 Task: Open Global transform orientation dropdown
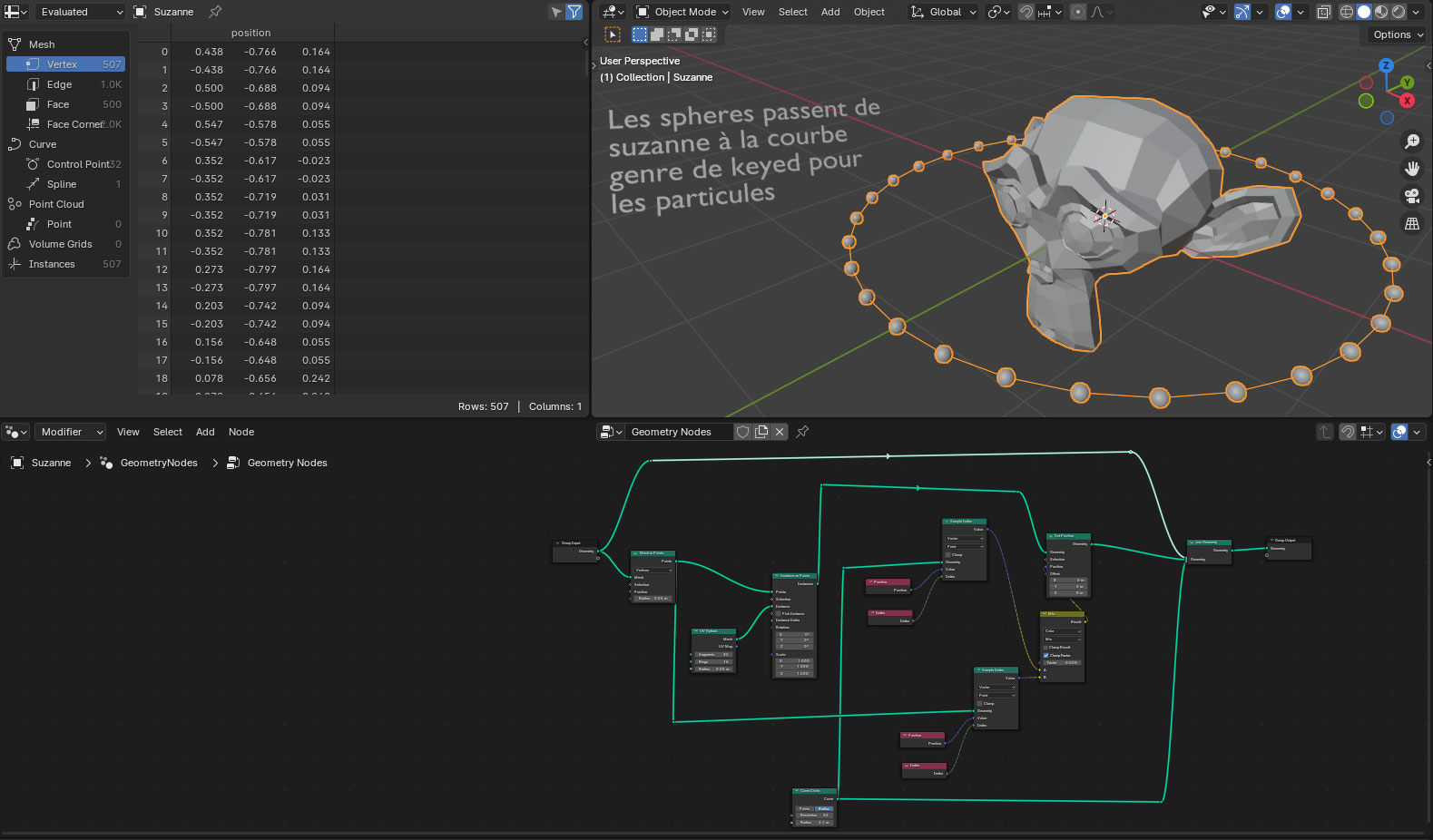coord(943,12)
